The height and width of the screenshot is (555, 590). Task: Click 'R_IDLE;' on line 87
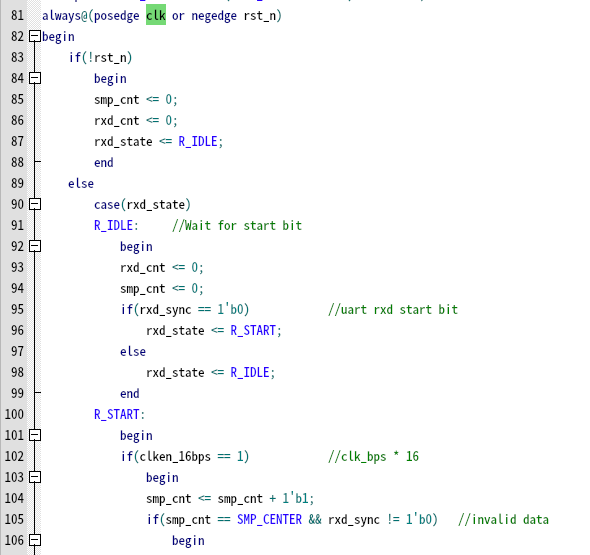[201, 142]
